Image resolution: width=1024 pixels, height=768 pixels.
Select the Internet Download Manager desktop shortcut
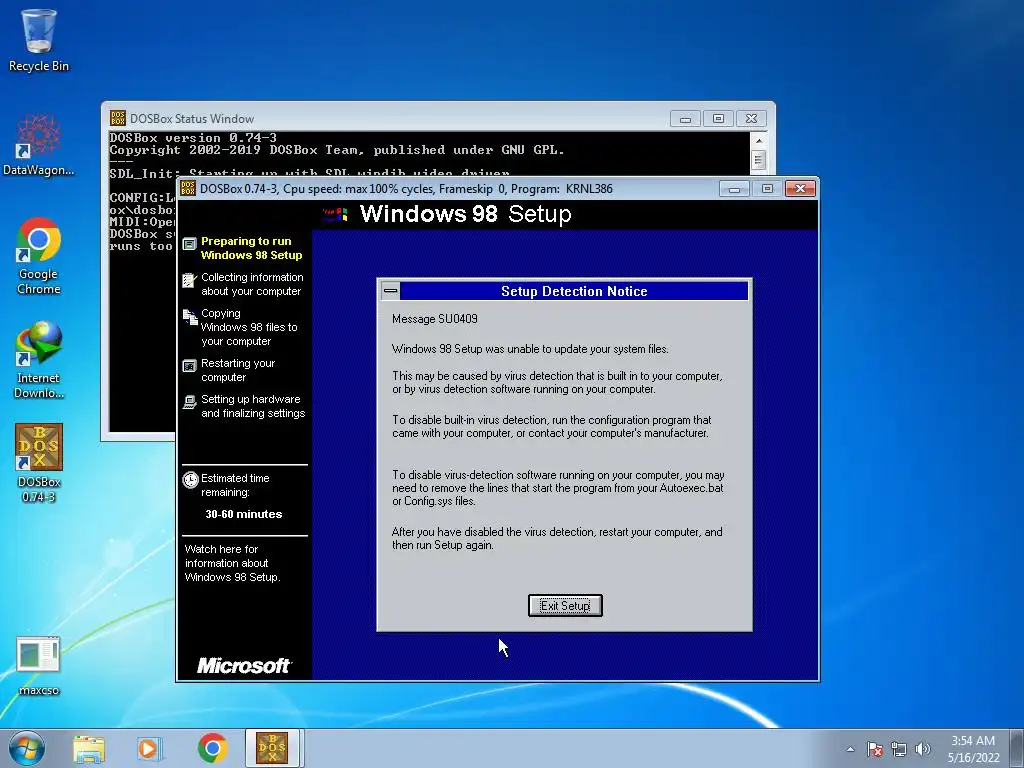point(39,360)
